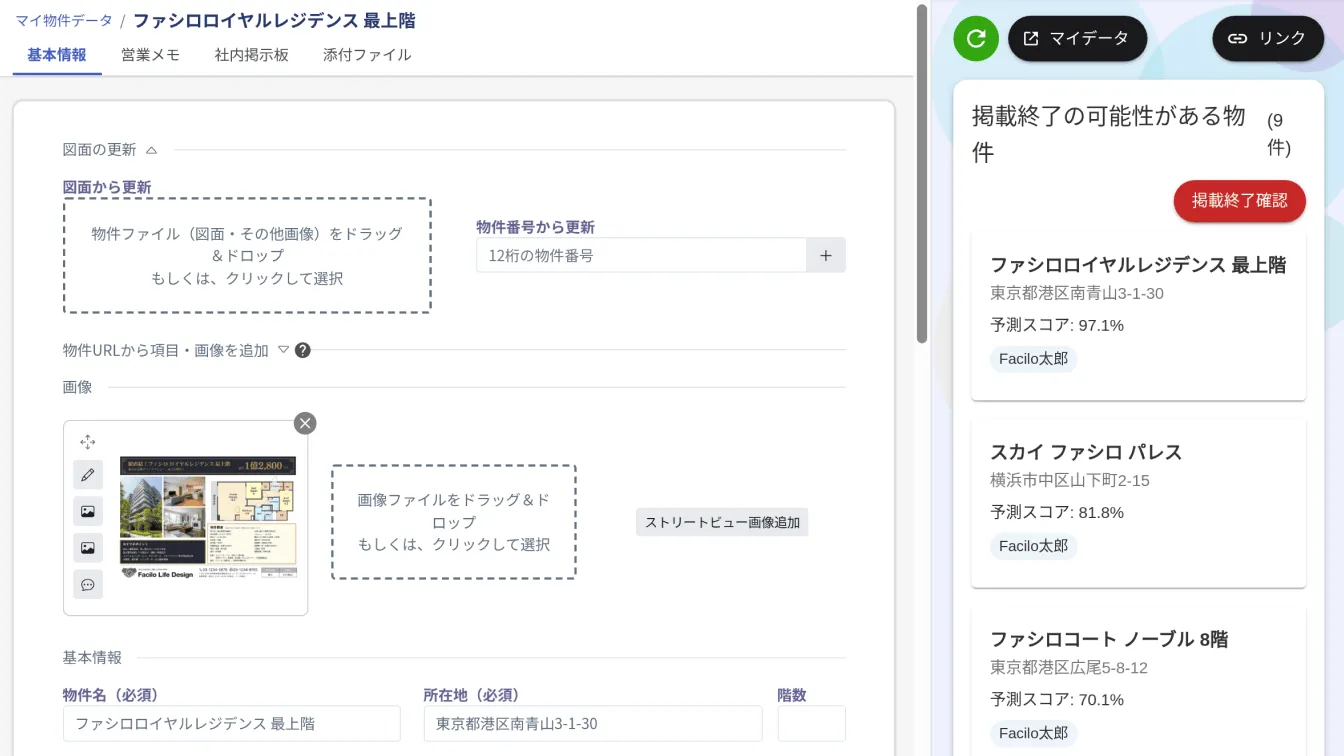Click the main form vertical scrollbar
Viewport: 1344px width, 756px height.
(922, 173)
